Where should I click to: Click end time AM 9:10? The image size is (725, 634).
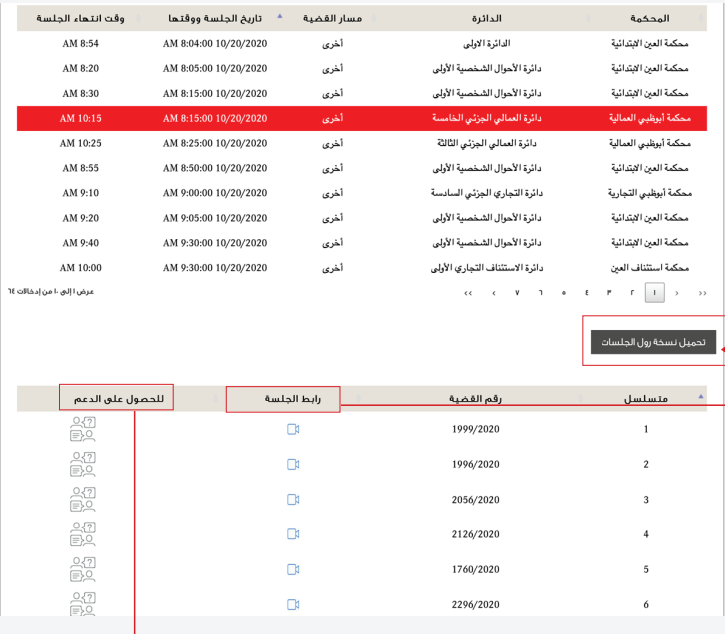click(x=80, y=193)
